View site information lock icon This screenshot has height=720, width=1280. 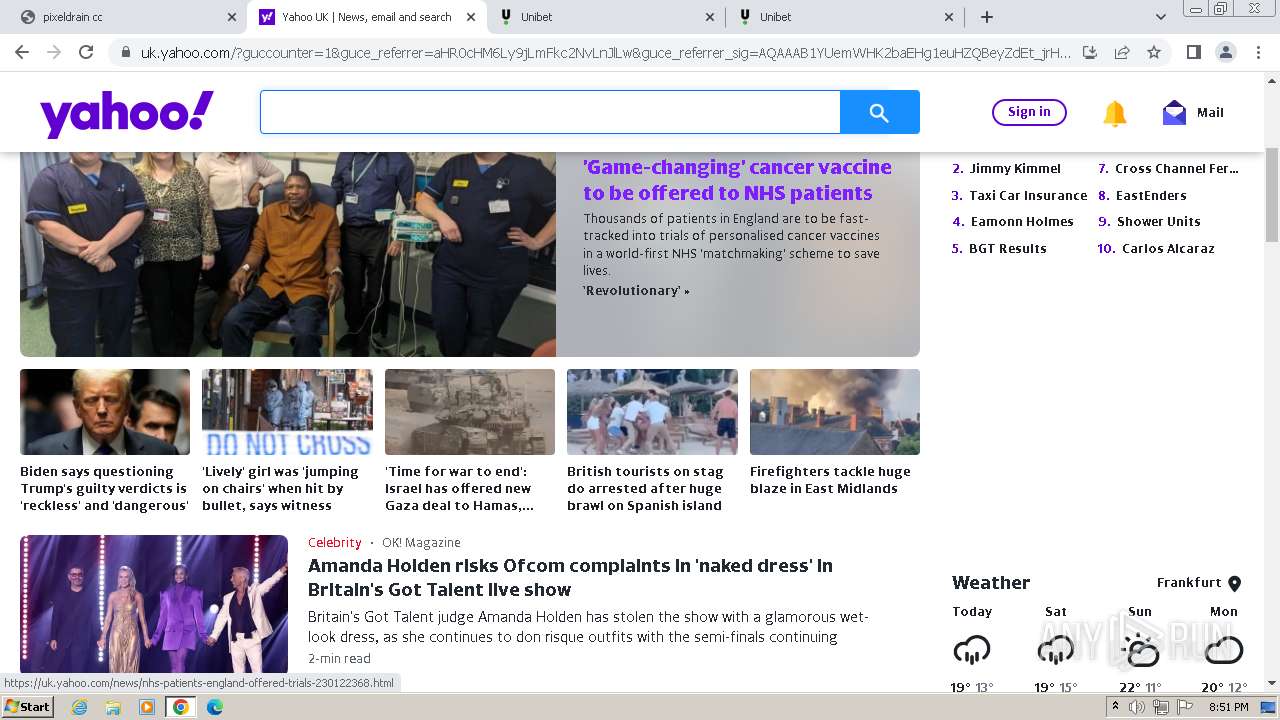click(x=124, y=52)
